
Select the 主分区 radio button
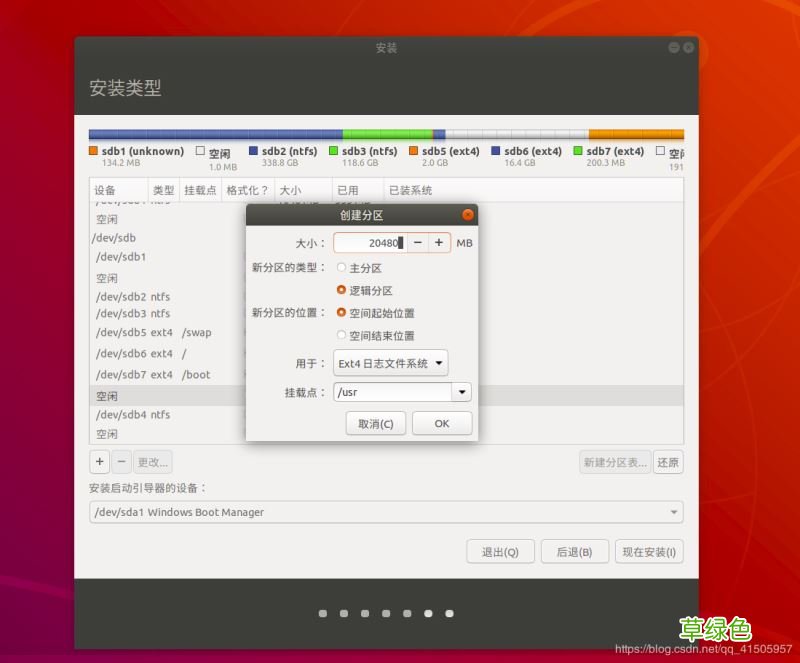[341, 268]
